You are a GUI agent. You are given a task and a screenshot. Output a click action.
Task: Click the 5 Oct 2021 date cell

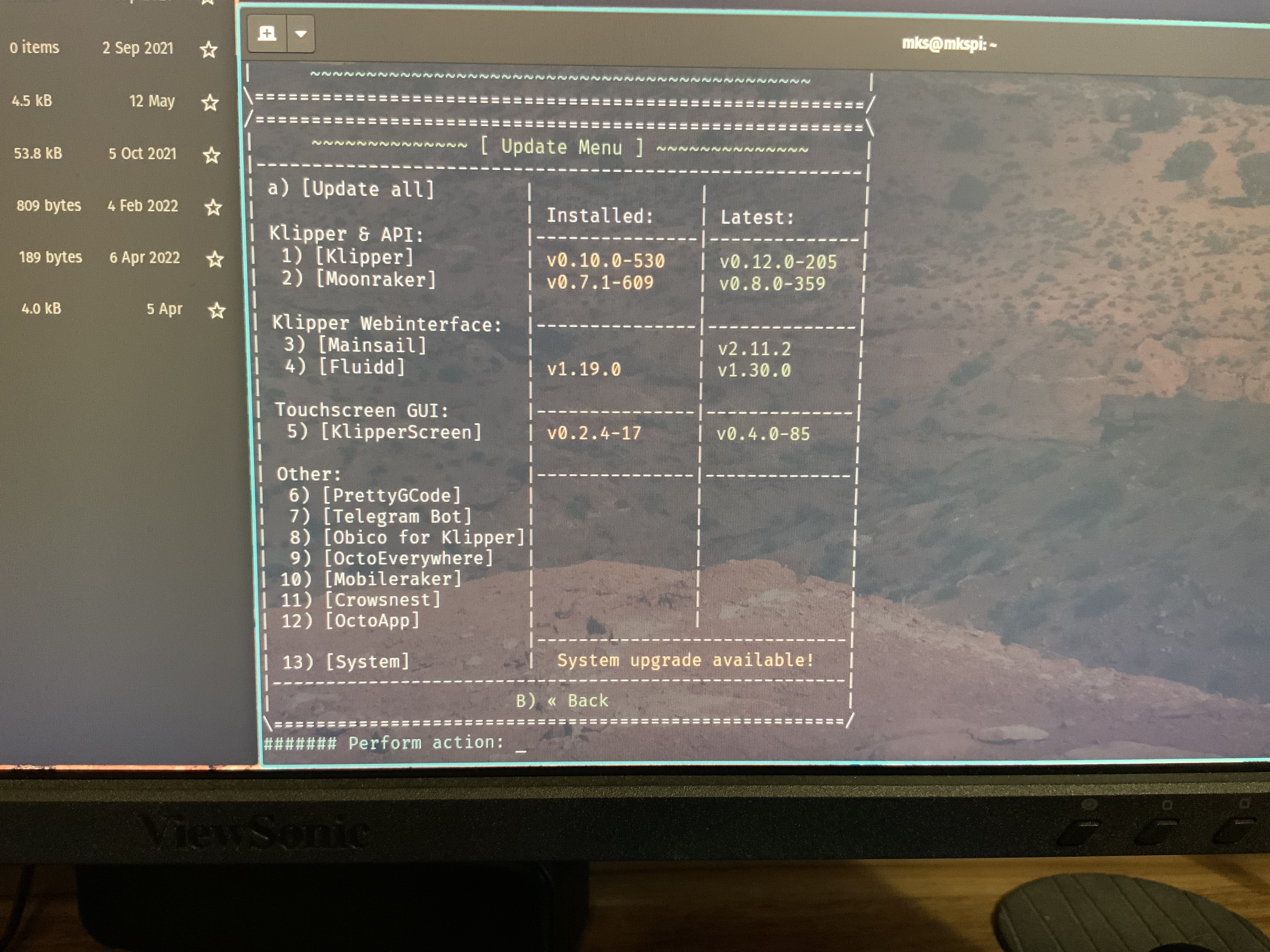142,154
